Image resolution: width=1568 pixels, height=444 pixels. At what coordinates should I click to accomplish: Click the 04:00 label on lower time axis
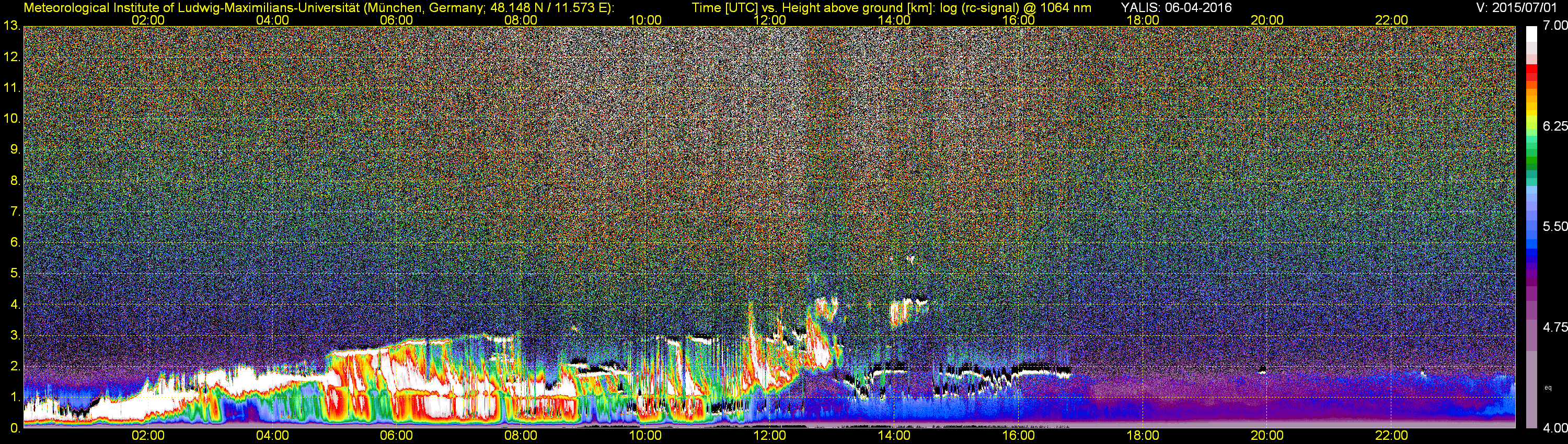pos(272,436)
